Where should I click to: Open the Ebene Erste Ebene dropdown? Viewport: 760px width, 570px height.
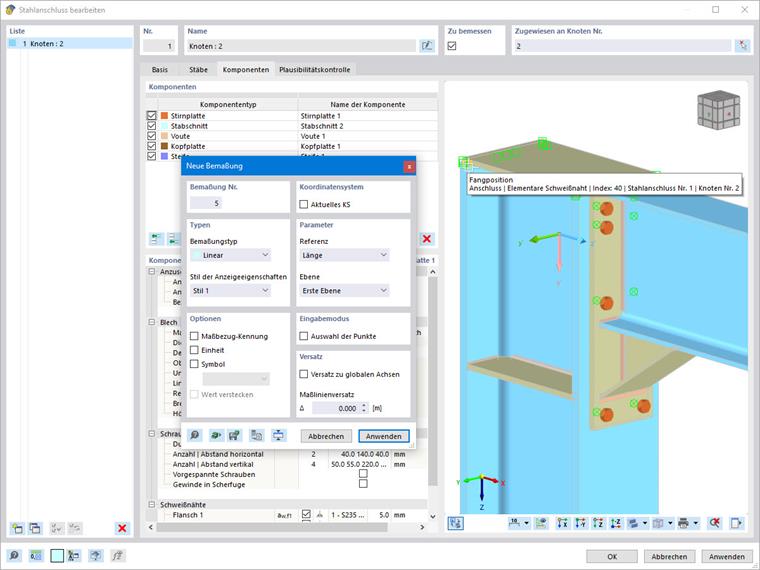tap(344, 290)
